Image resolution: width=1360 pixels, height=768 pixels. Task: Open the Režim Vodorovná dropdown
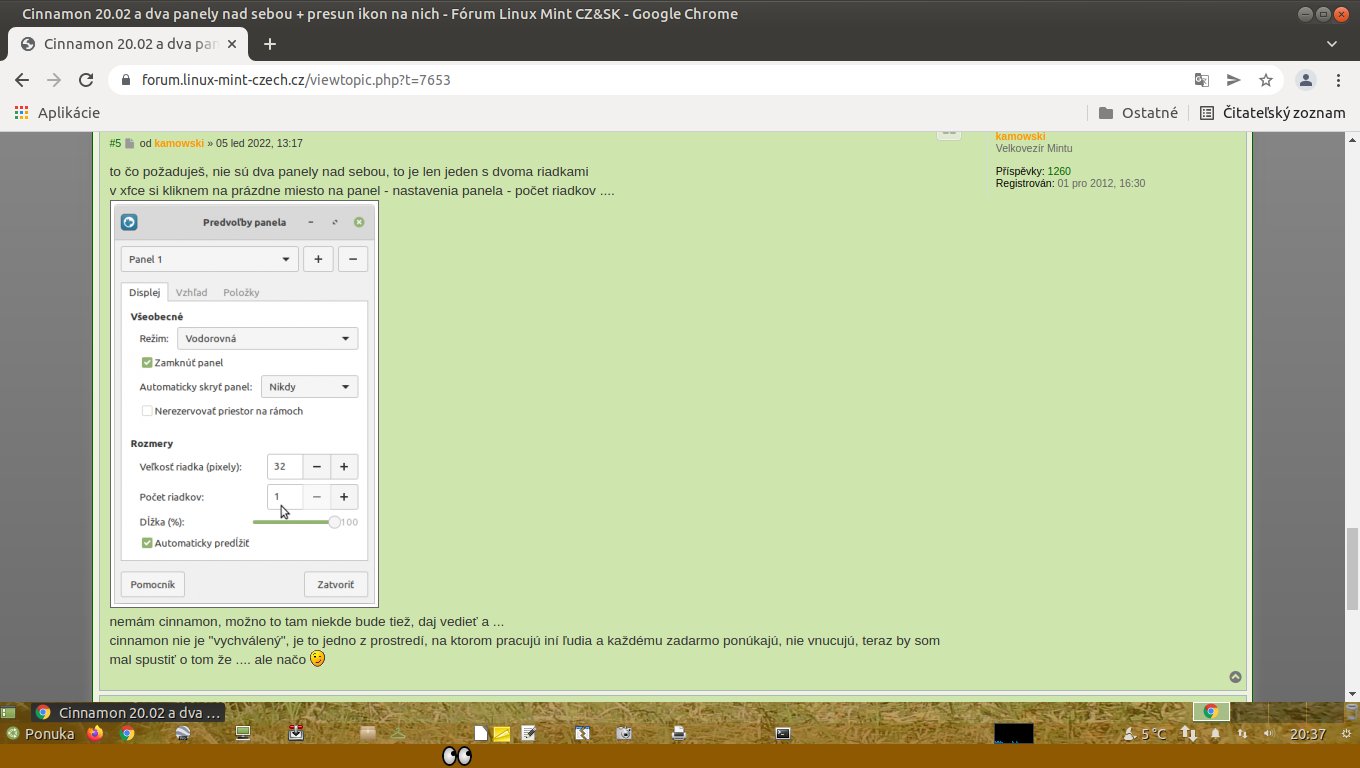coord(267,339)
